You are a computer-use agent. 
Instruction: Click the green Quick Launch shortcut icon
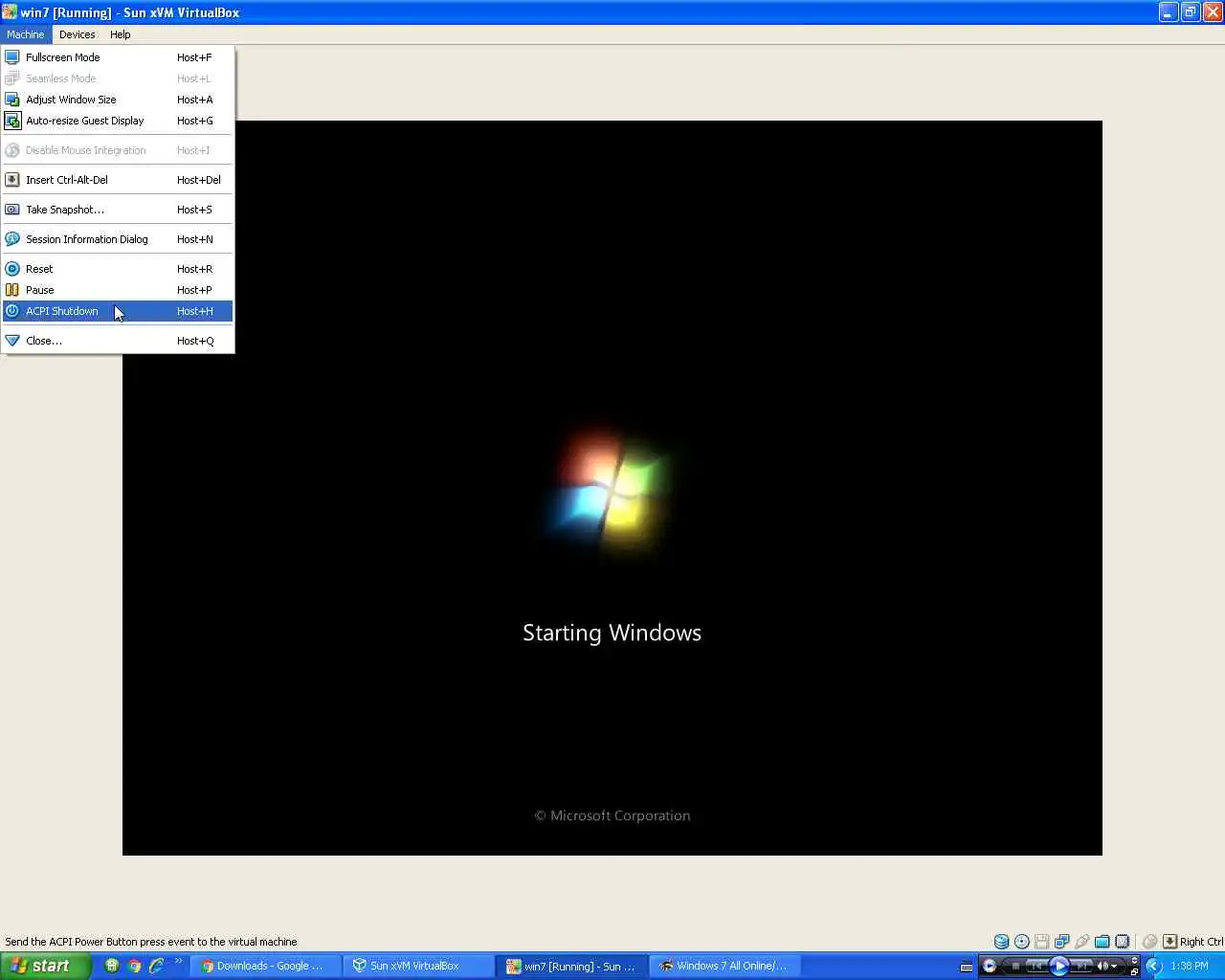112,966
